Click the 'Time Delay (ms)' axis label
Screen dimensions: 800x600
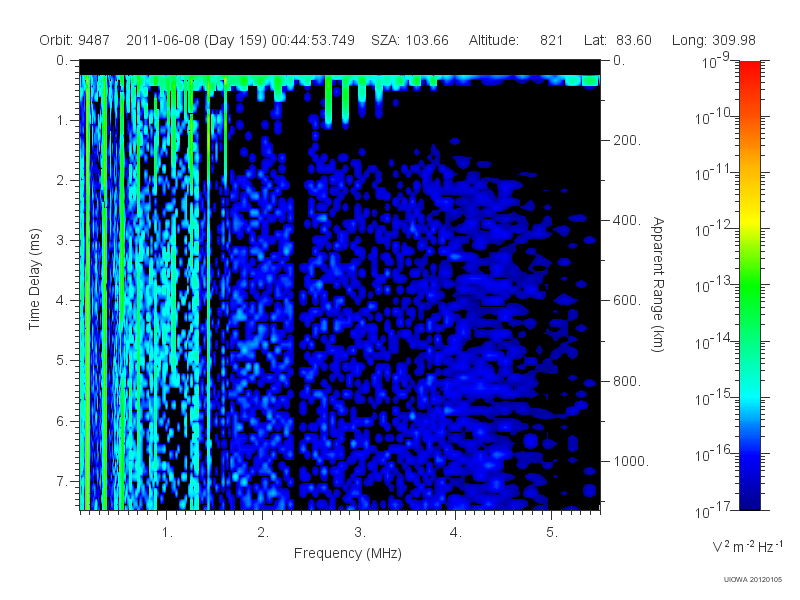(34, 279)
